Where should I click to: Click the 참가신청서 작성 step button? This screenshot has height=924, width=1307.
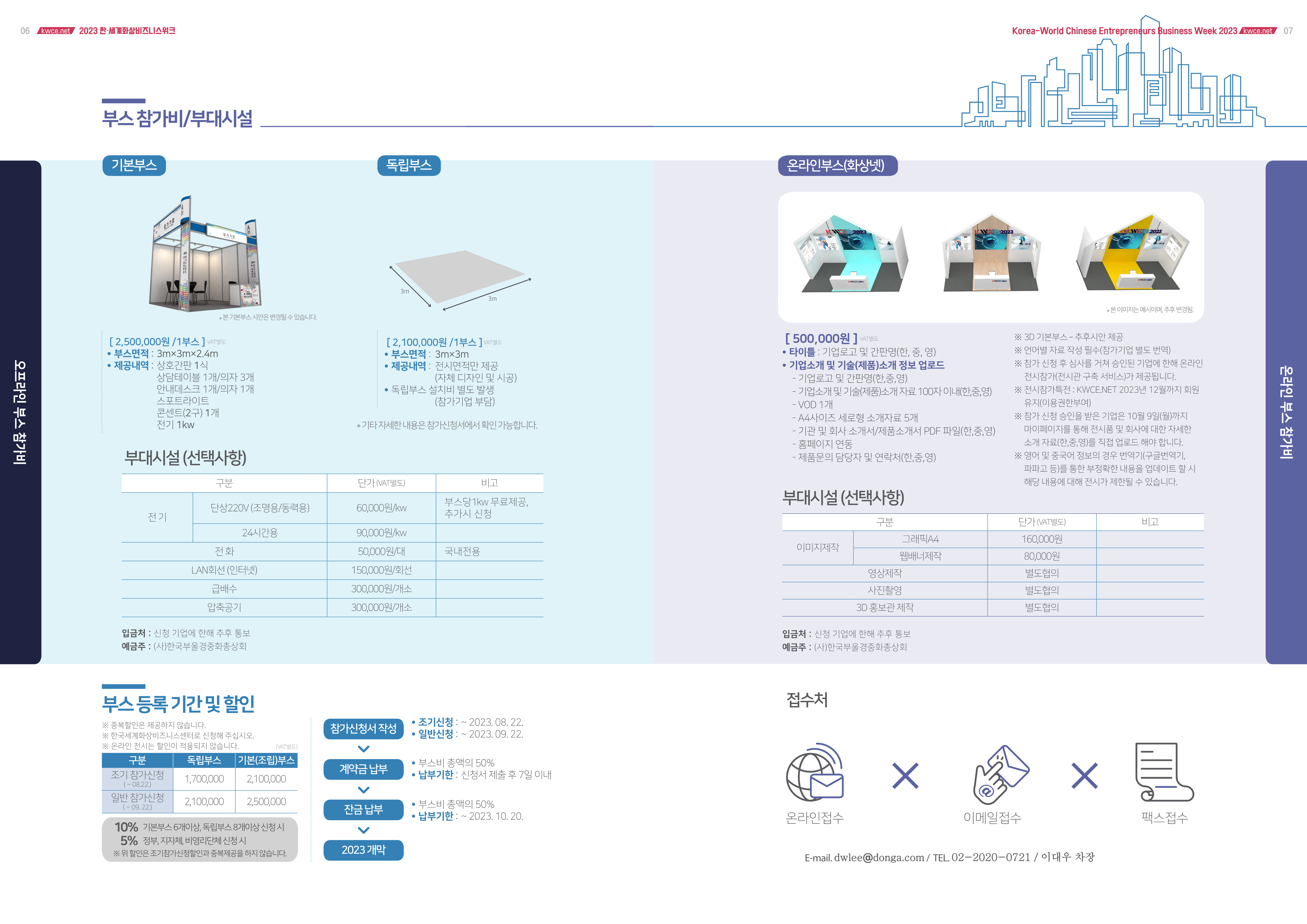coord(363,729)
